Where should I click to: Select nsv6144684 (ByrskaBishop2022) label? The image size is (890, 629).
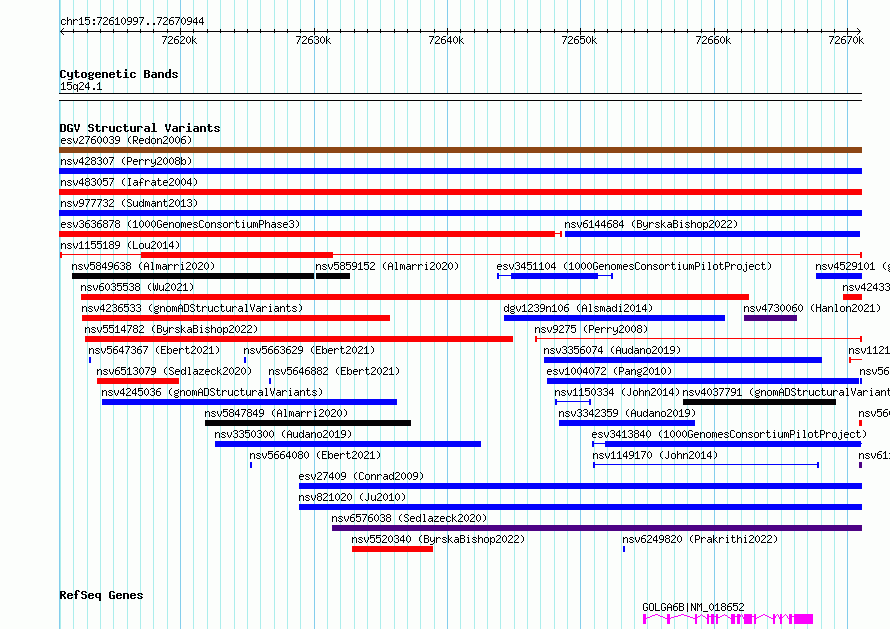(651, 224)
